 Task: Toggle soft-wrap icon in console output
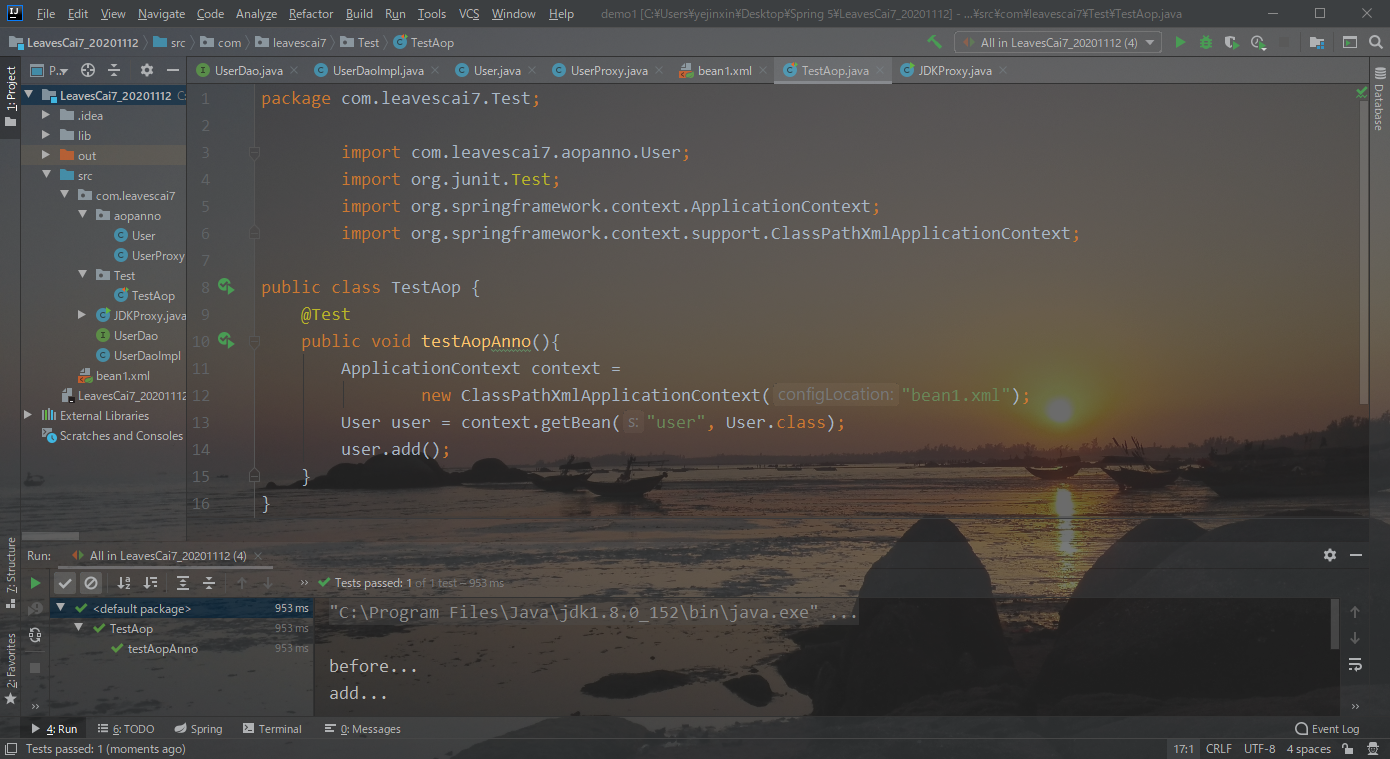1355,664
